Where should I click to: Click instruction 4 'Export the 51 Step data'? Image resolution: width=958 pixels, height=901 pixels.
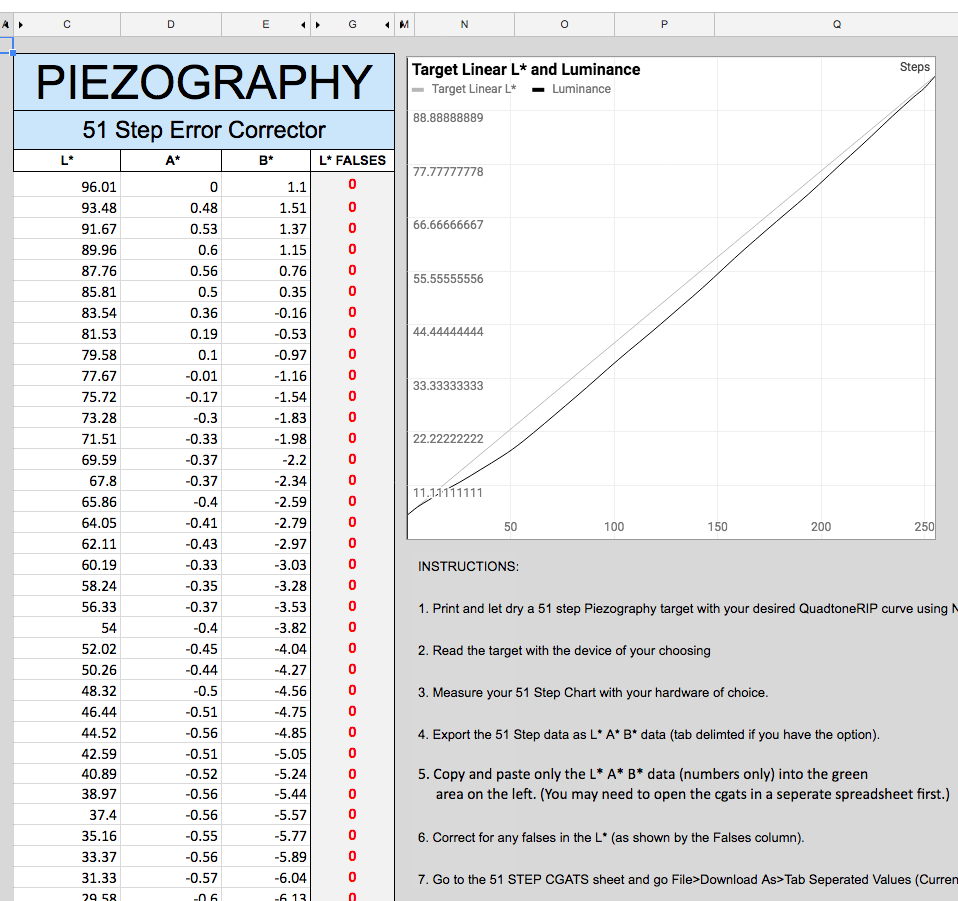coord(649,734)
